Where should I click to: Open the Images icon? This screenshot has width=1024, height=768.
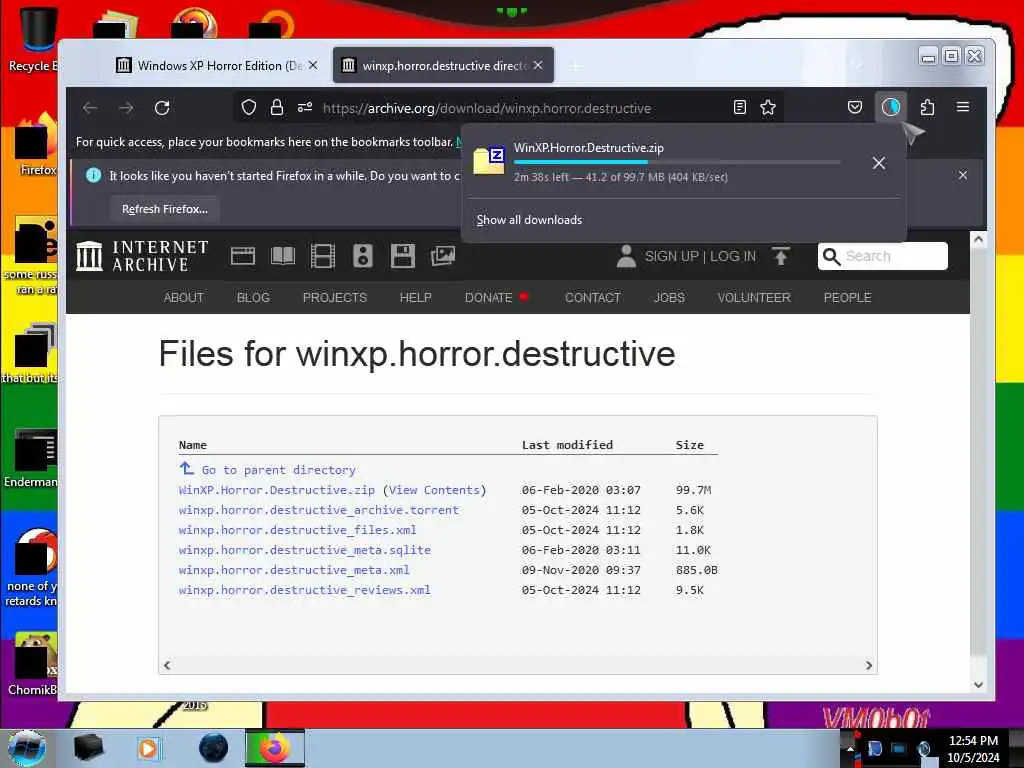click(x=443, y=255)
